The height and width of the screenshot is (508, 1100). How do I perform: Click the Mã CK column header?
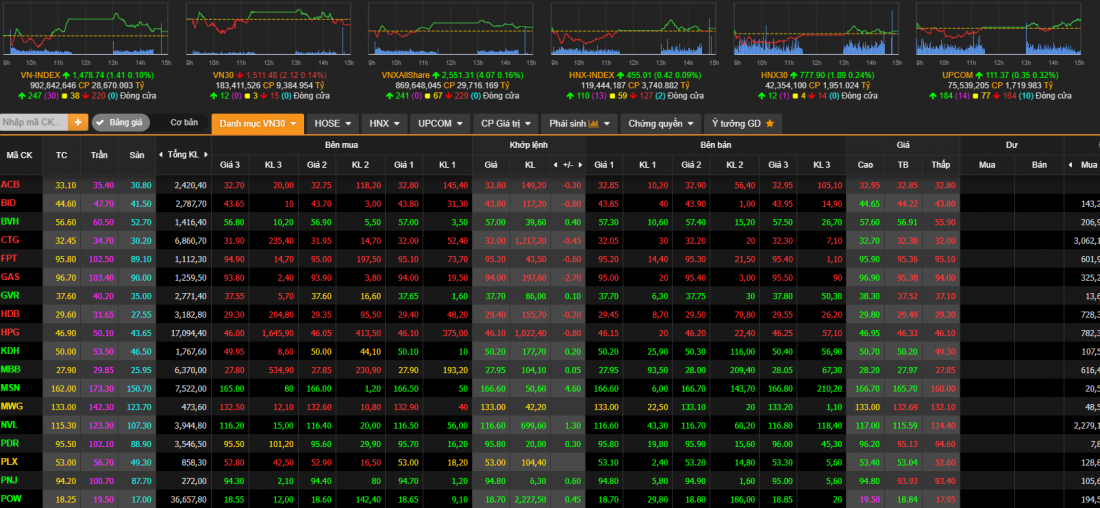click(20, 155)
